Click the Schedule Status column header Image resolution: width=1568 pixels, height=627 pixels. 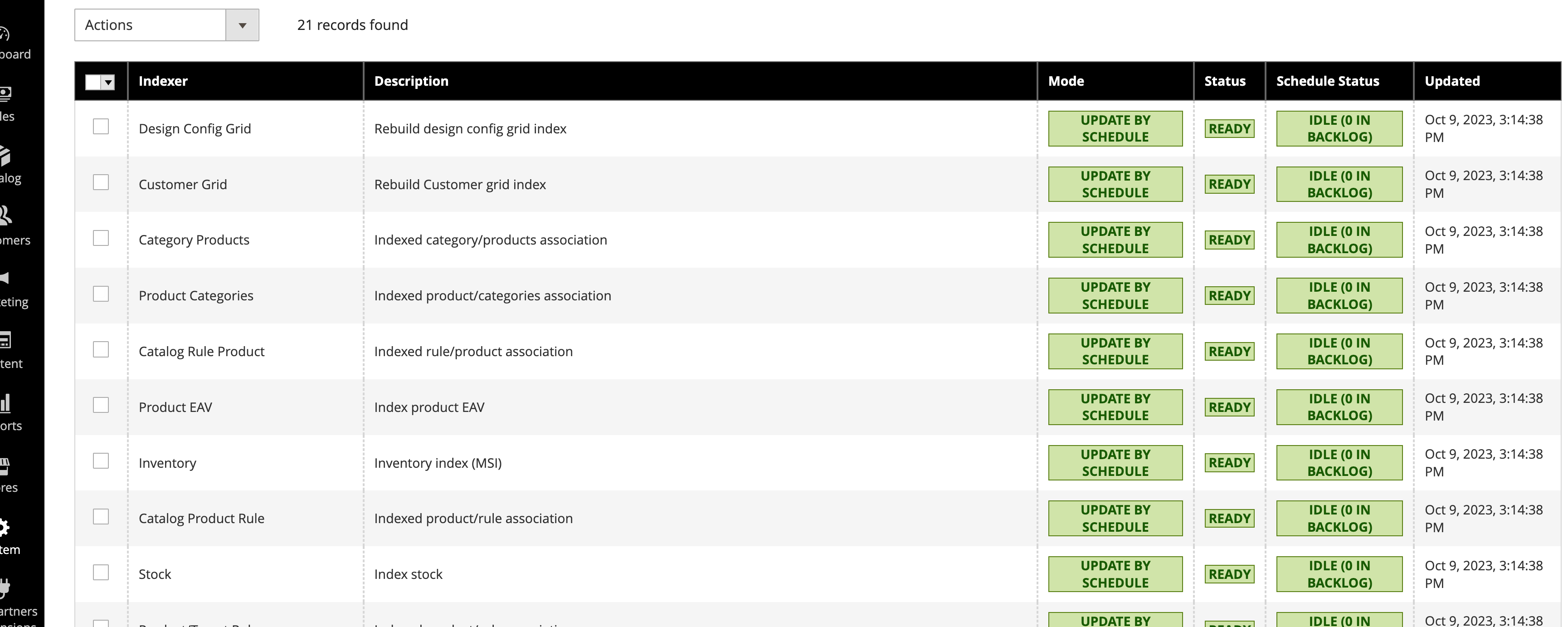coord(1327,81)
